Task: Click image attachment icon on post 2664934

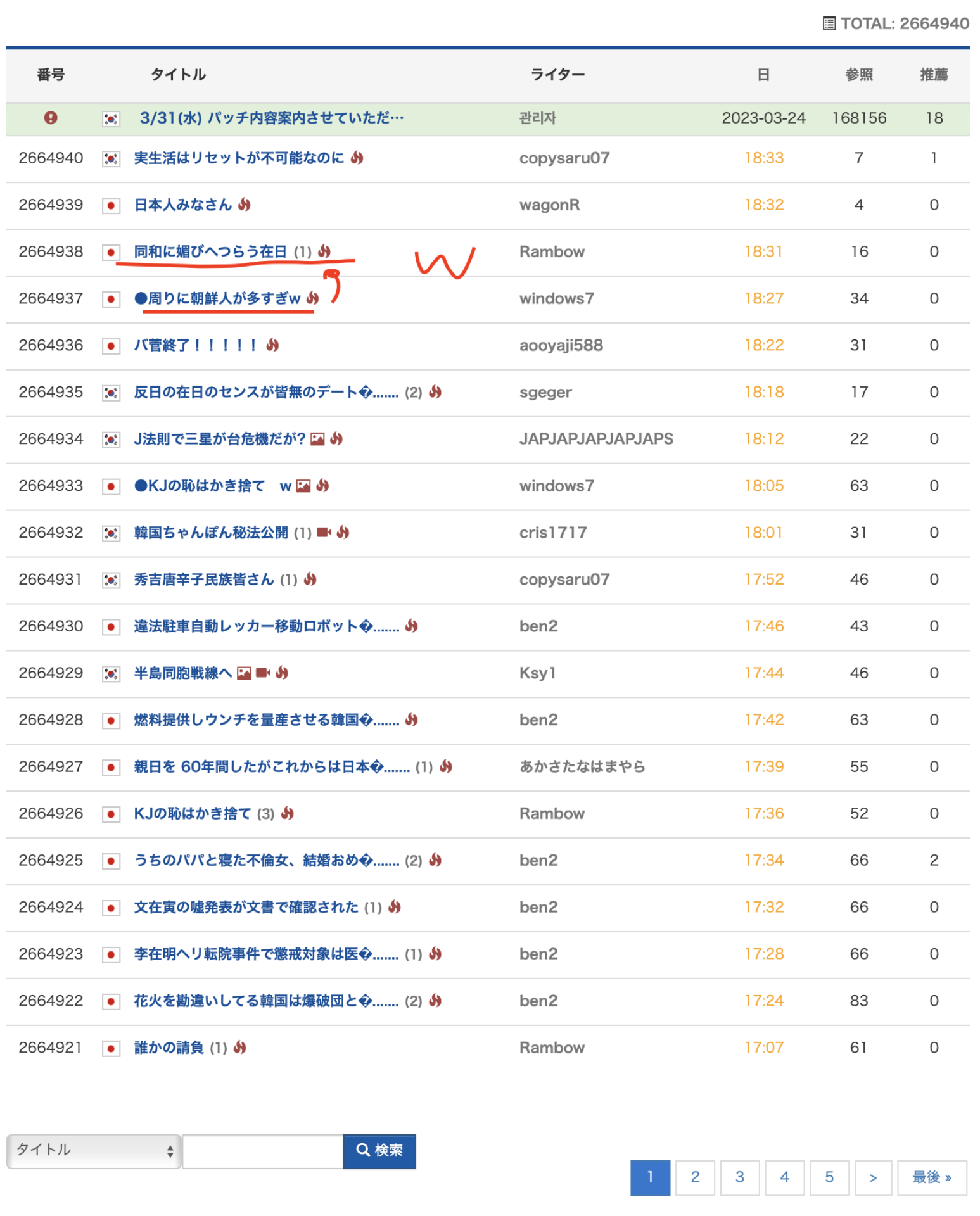Action: 317,439
